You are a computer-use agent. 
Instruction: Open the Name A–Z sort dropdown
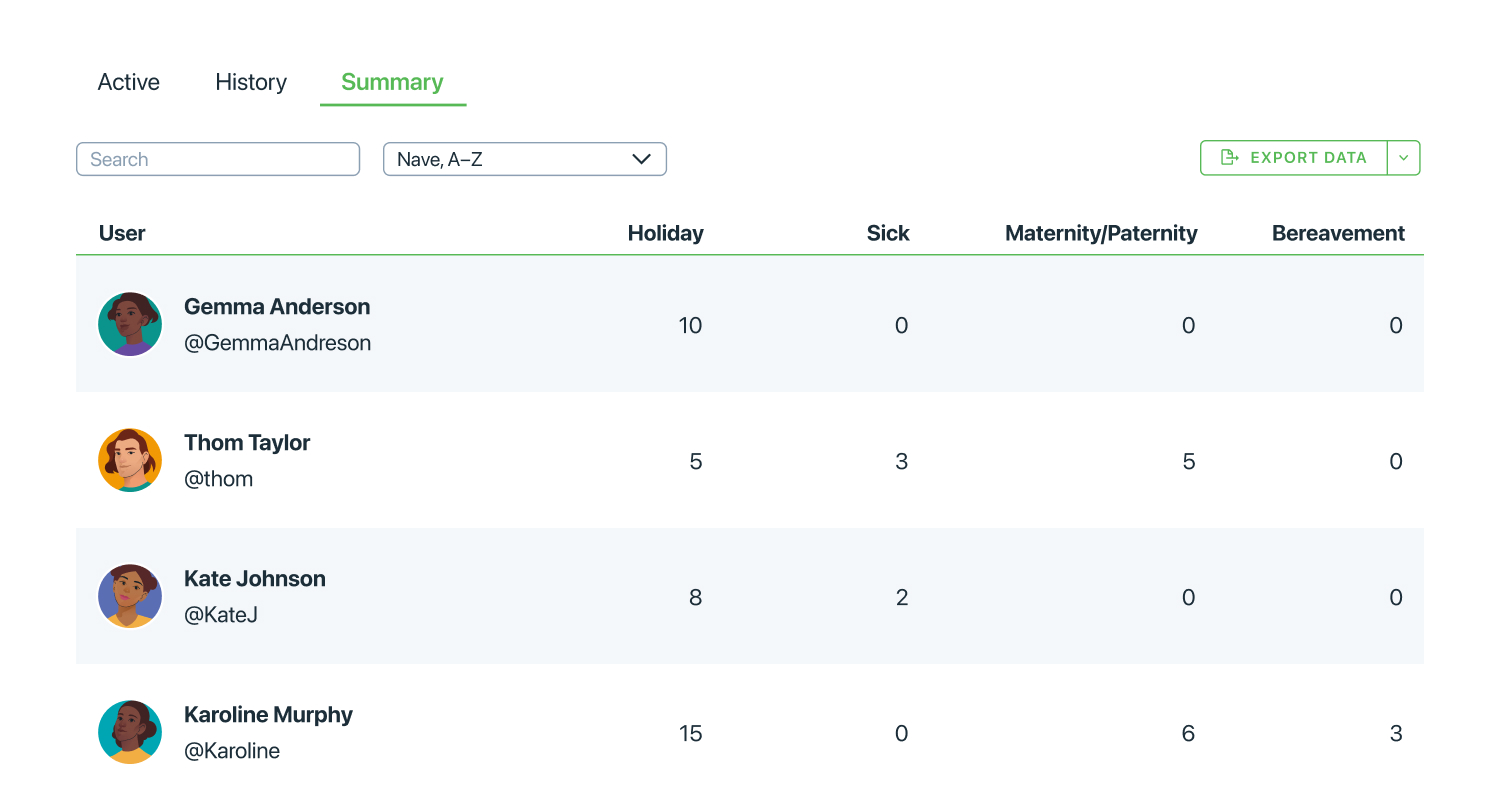point(510,159)
